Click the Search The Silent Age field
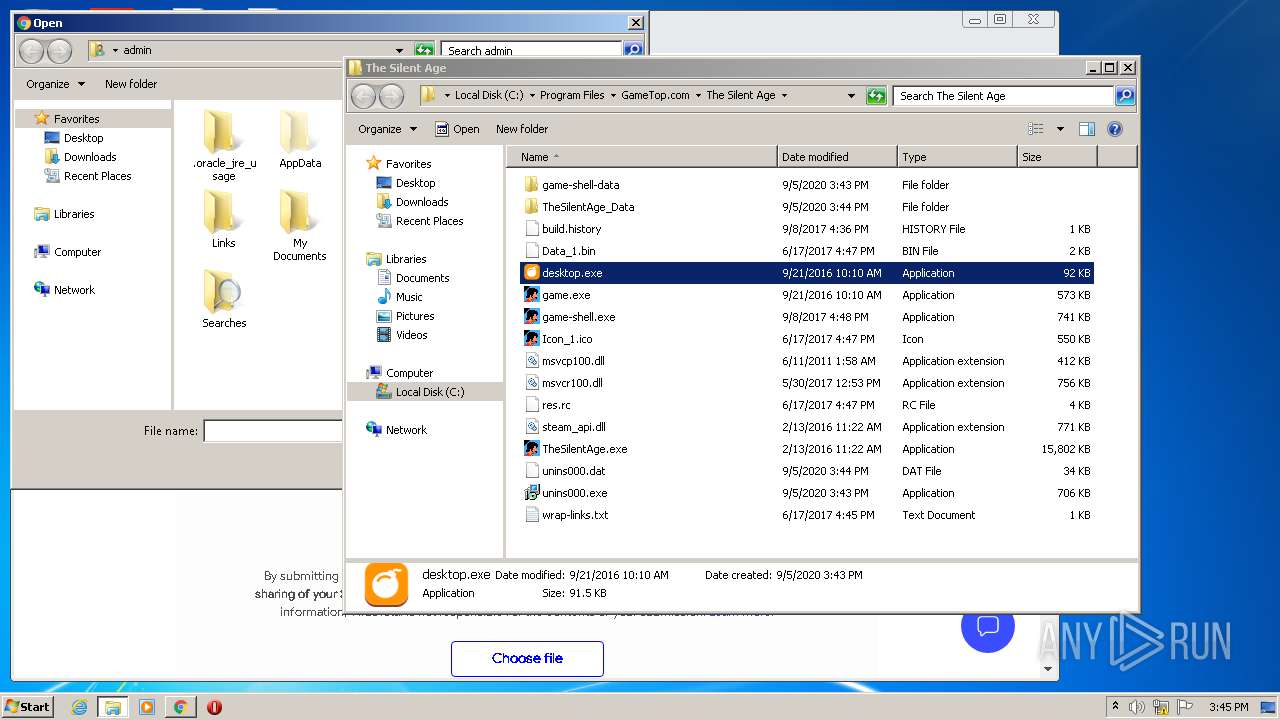1280x720 pixels. point(1003,96)
